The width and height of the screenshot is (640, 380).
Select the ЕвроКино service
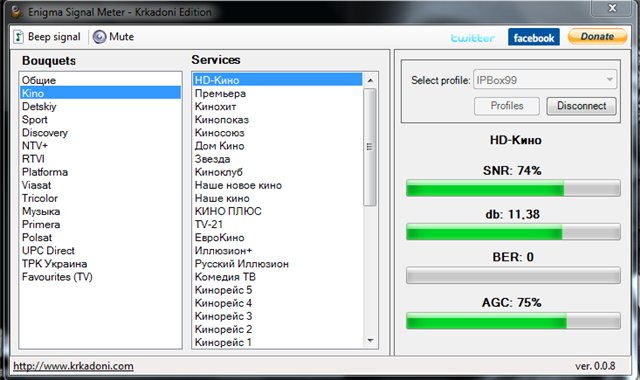click(x=278, y=237)
